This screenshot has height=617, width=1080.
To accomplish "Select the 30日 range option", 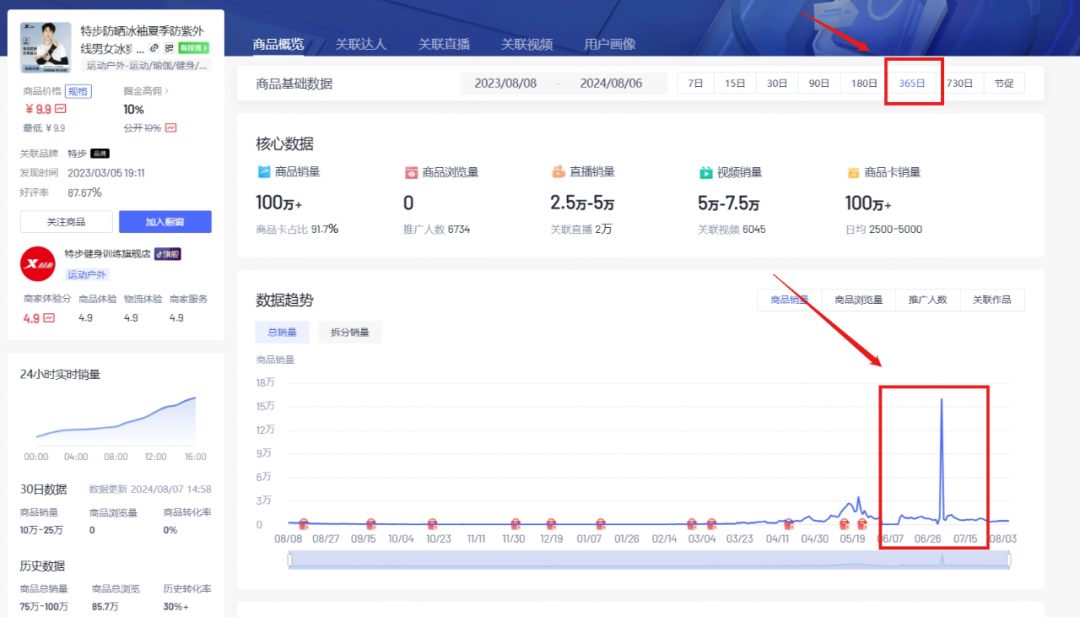I will pos(777,83).
